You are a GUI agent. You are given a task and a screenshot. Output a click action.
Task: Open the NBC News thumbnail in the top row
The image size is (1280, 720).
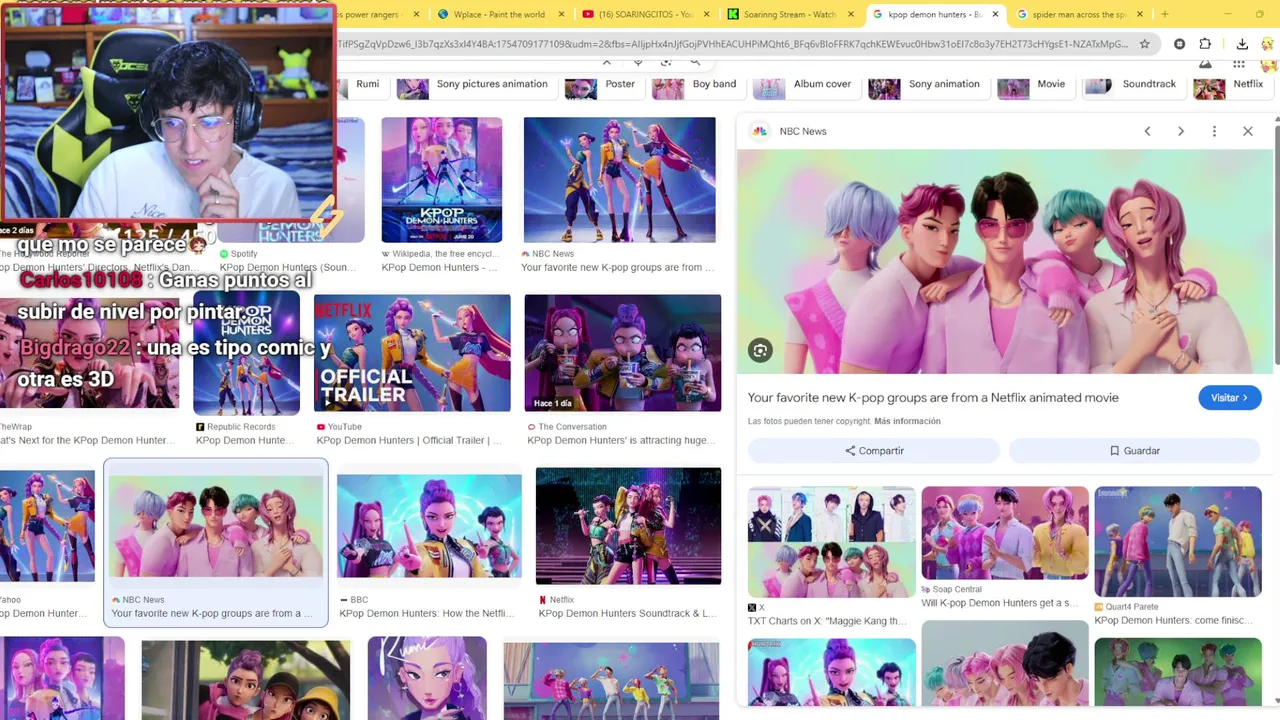coord(620,180)
